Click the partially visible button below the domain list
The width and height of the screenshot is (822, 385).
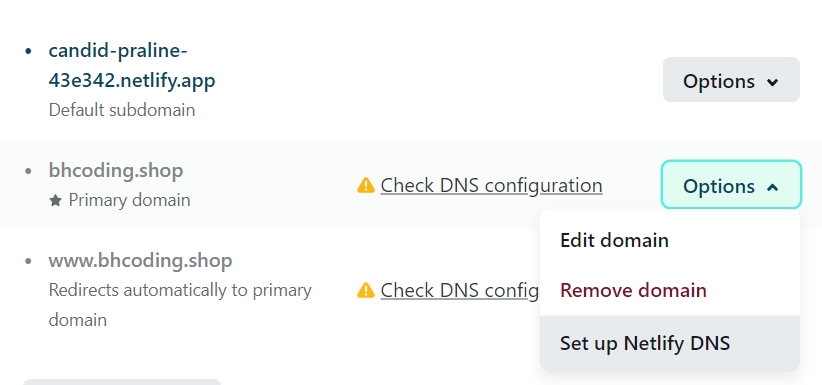point(122,382)
